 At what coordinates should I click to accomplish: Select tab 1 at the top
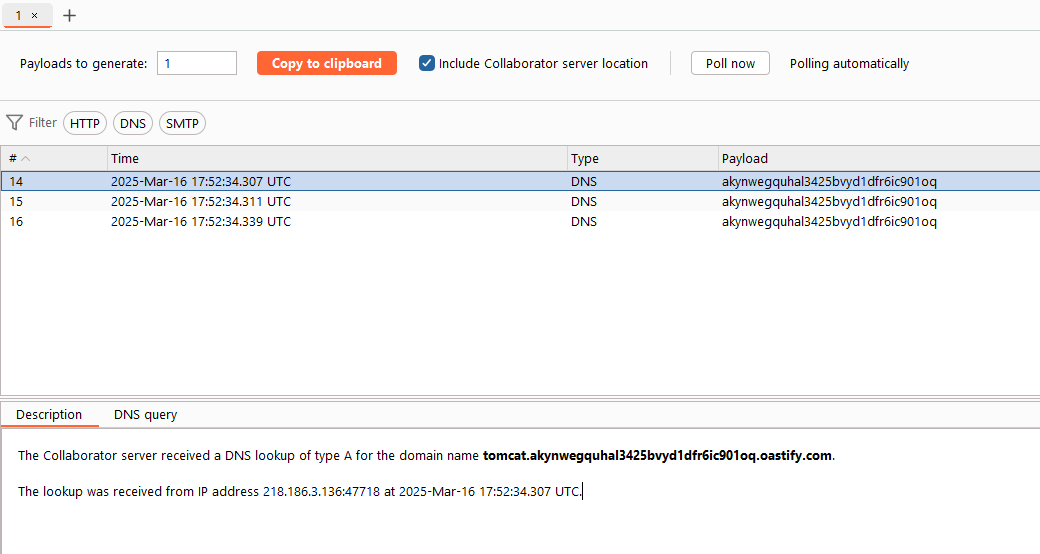[x=19, y=15]
